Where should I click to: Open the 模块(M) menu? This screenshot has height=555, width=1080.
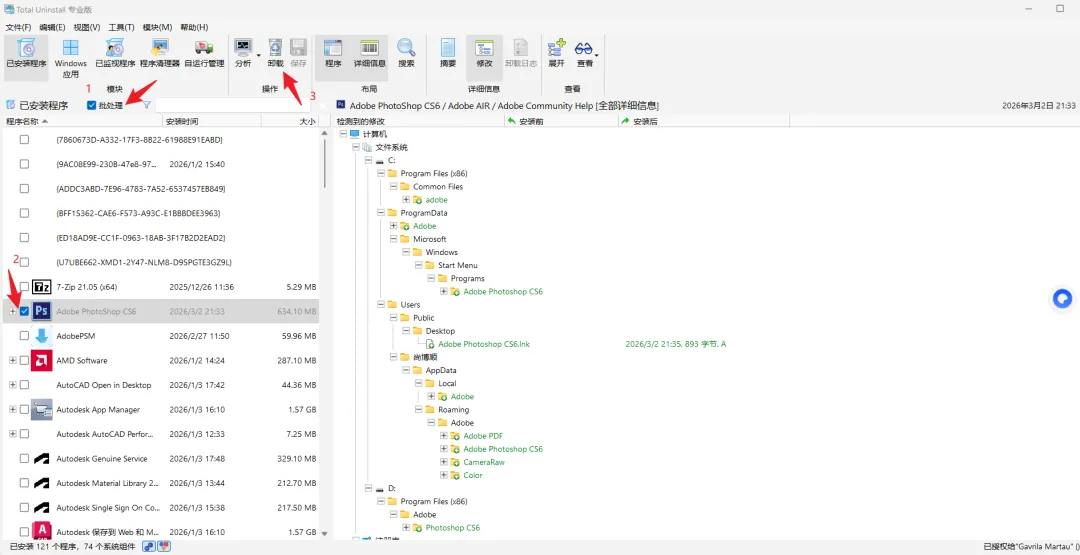pos(157,27)
